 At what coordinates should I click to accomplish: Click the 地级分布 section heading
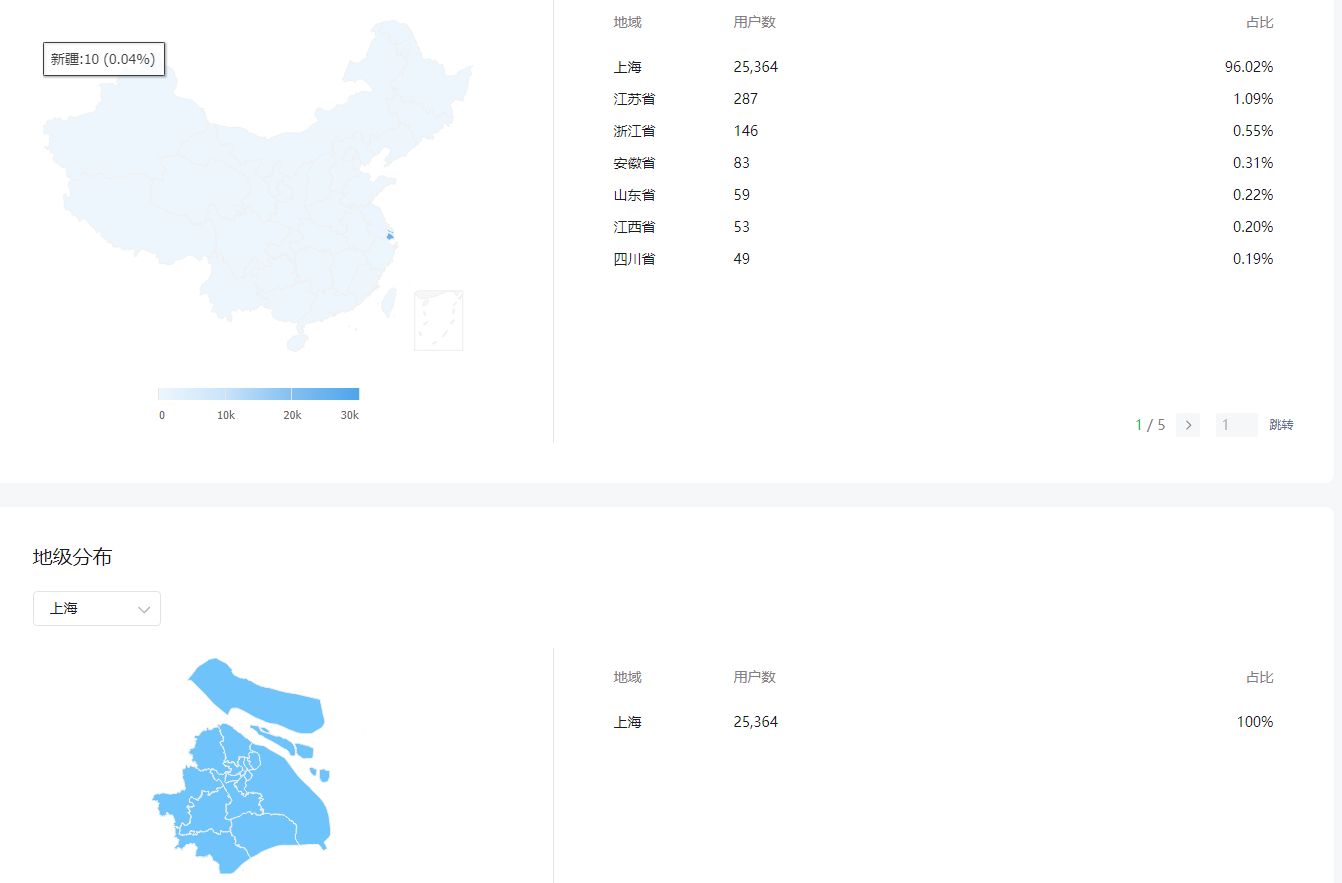pos(73,557)
